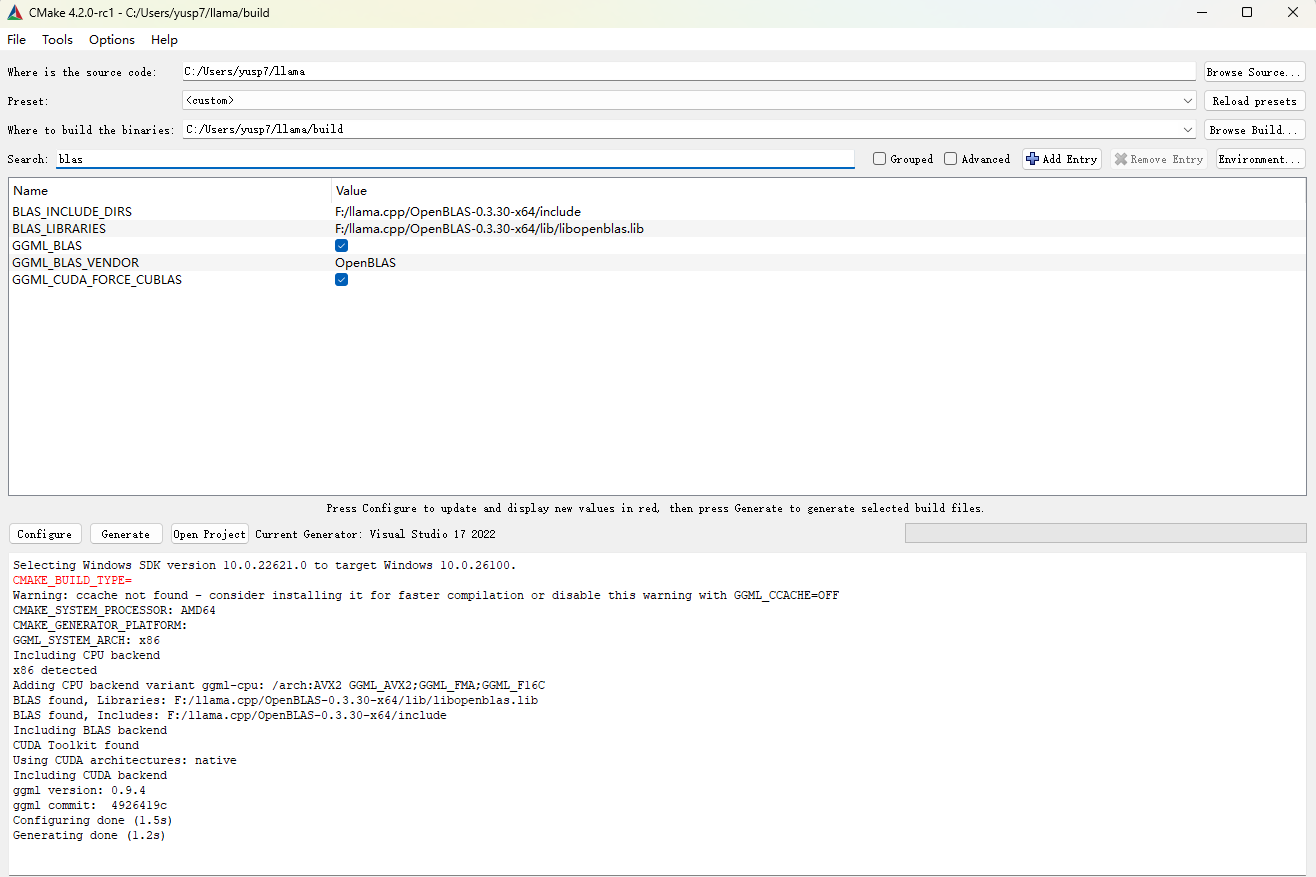The width and height of the screenshot is (1316, 877).
Task: Click the CMake logo icon in title bar
Action: 15,13
